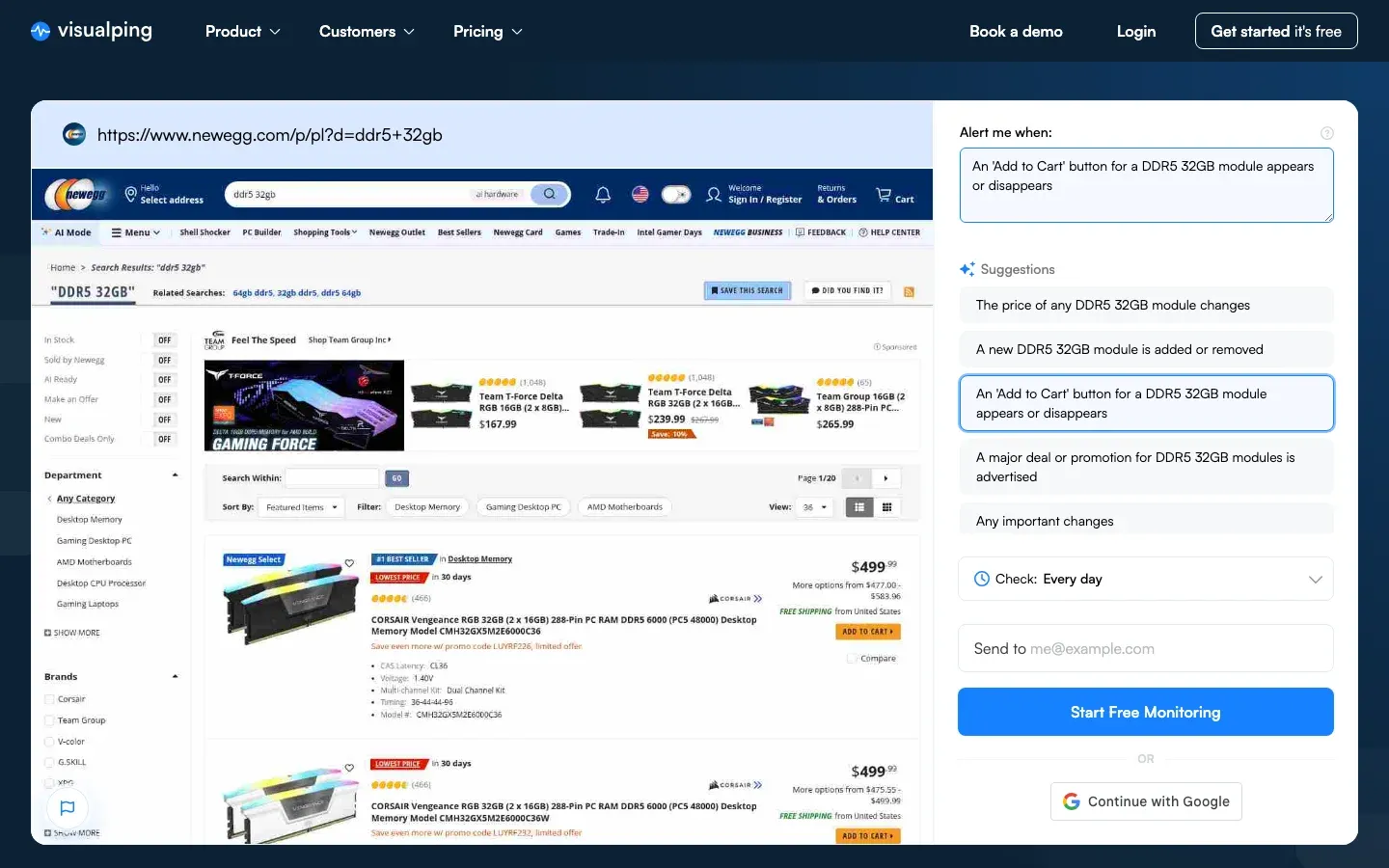
Task: Click Gaming Desktop PC category in sidebar
Action: click(94, 541)
